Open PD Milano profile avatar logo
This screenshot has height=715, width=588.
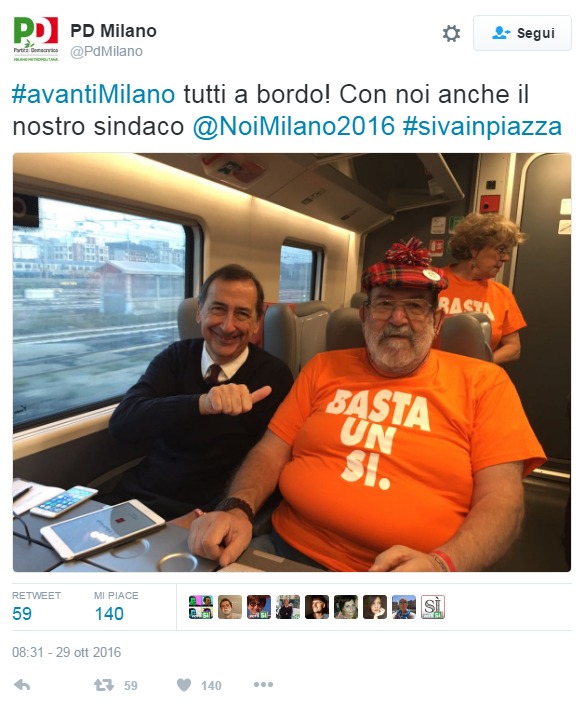click(36, 39)
